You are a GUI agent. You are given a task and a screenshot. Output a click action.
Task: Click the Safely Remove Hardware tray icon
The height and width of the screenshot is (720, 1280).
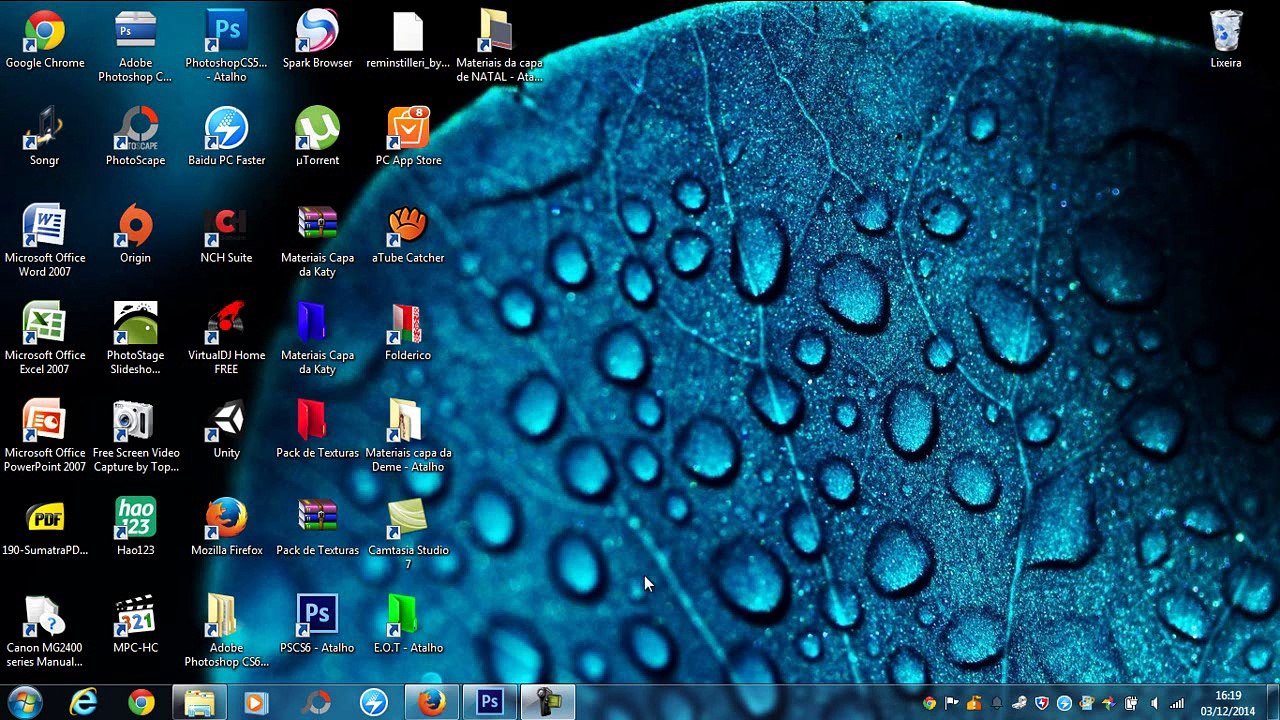pos(1019,703)
